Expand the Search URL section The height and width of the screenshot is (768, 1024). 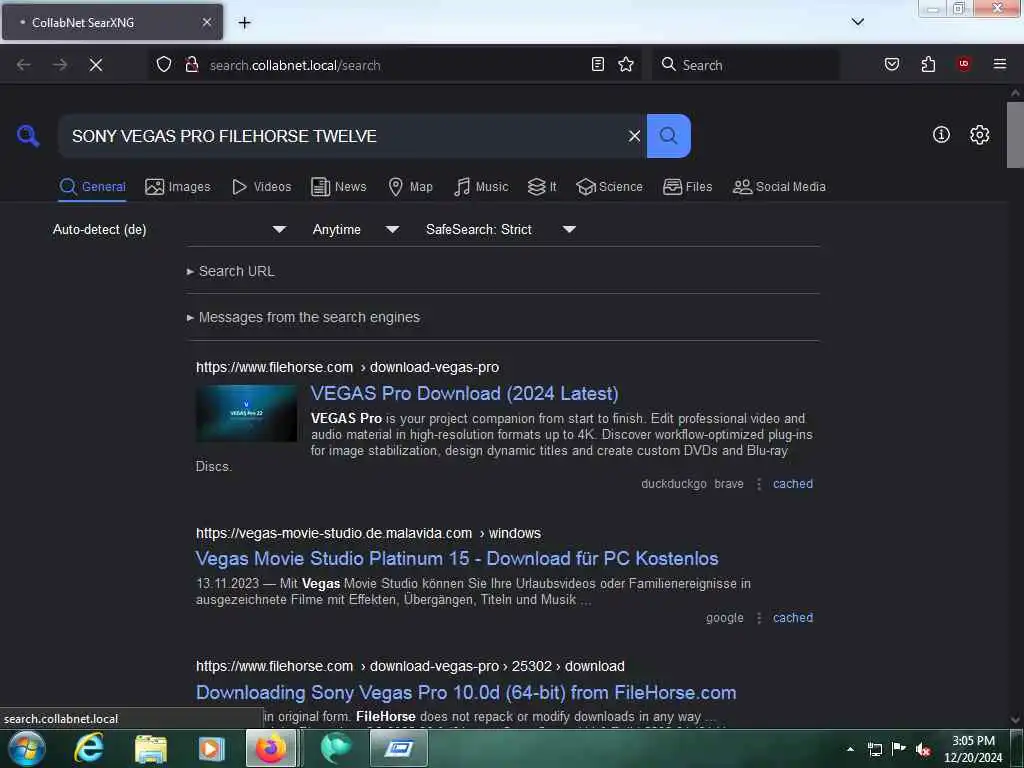tap(231, 271)
